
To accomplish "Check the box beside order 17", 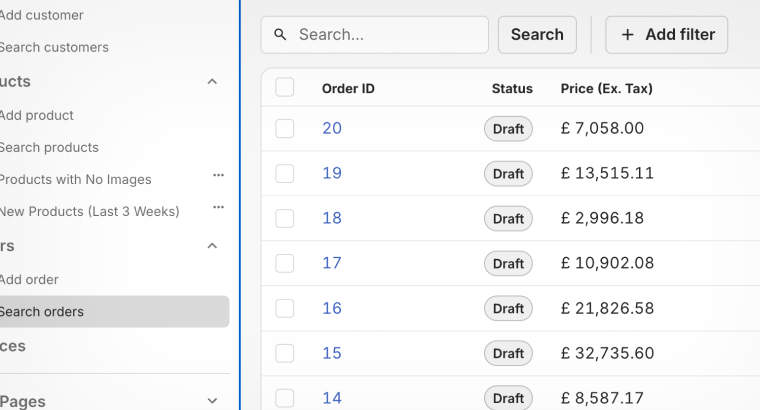I will pos(285,263).
